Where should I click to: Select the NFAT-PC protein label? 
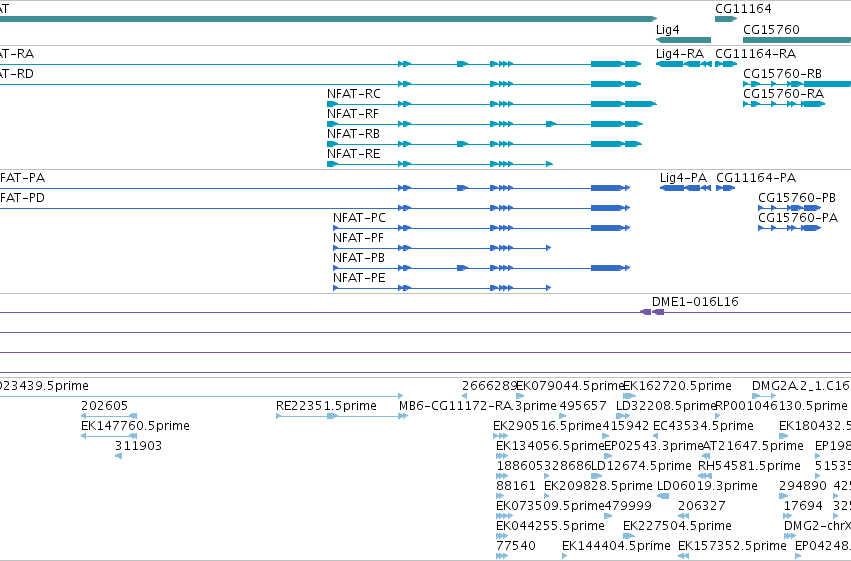pos(359,218)
